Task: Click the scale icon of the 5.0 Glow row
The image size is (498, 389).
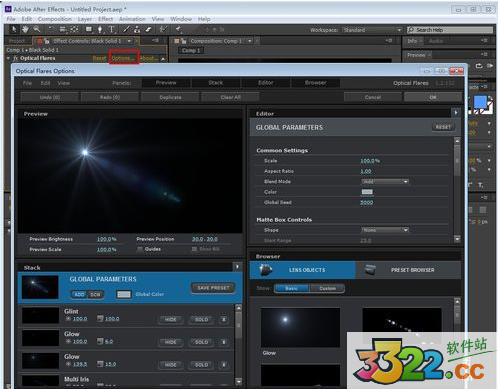Action: (x=100, y=341)
